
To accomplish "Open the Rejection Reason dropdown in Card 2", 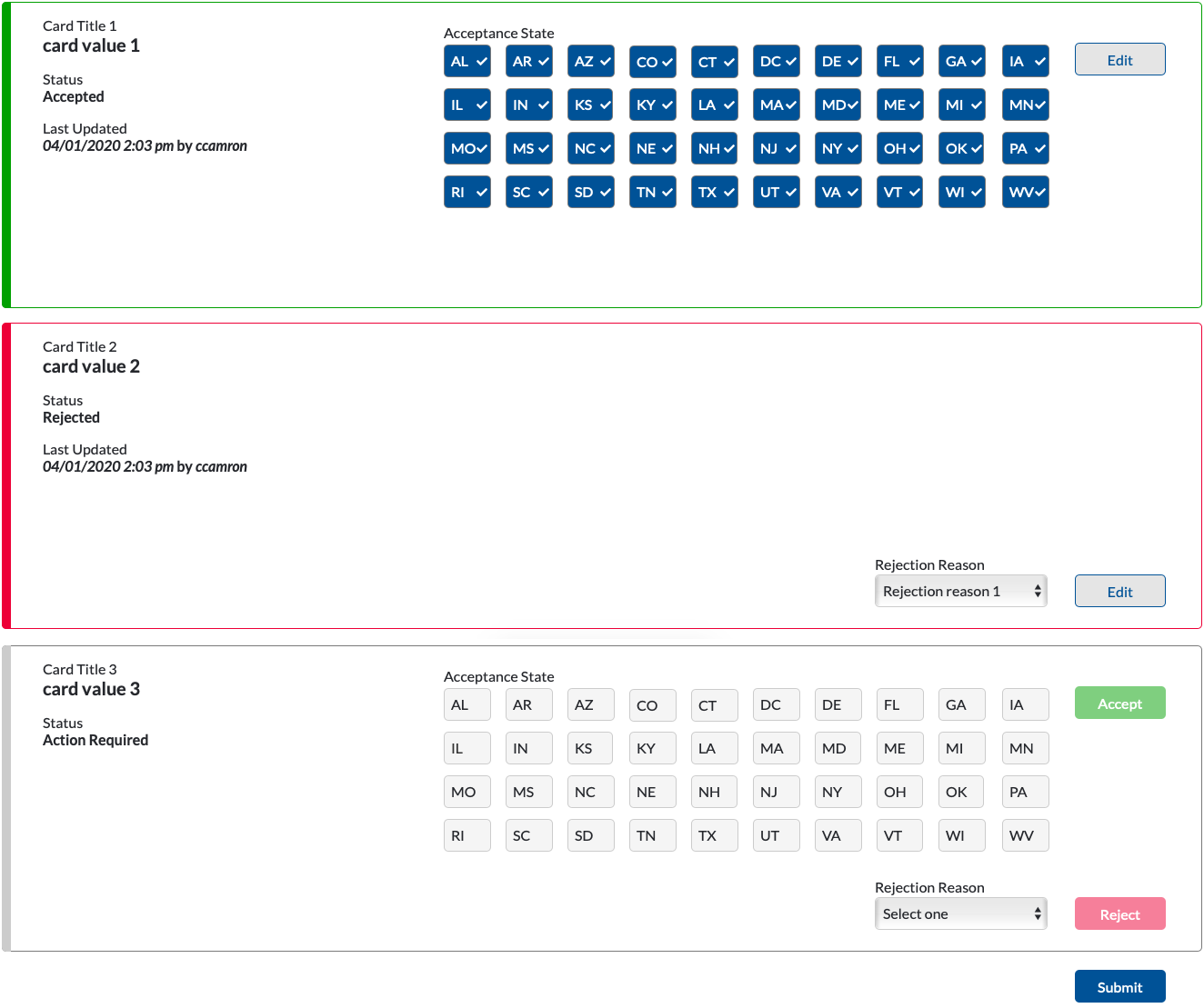I will (960, 591).
